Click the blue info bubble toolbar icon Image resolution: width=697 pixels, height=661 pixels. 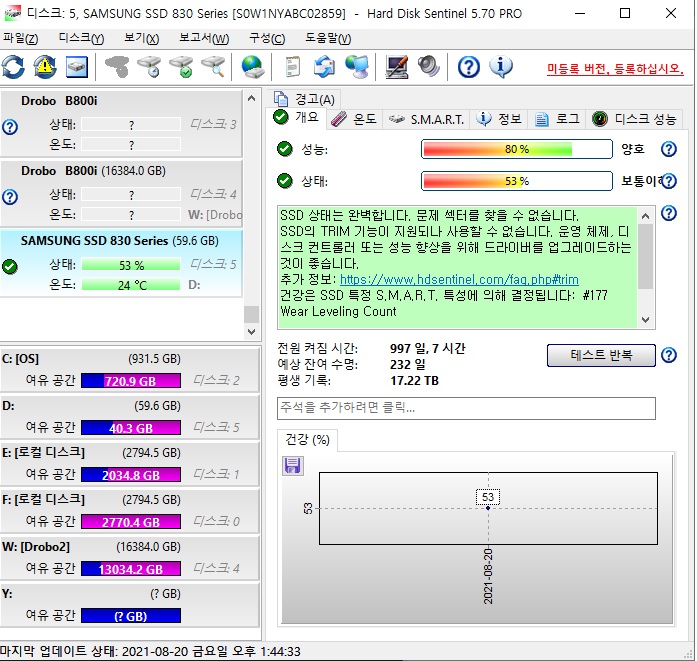(x=501, y=67)
